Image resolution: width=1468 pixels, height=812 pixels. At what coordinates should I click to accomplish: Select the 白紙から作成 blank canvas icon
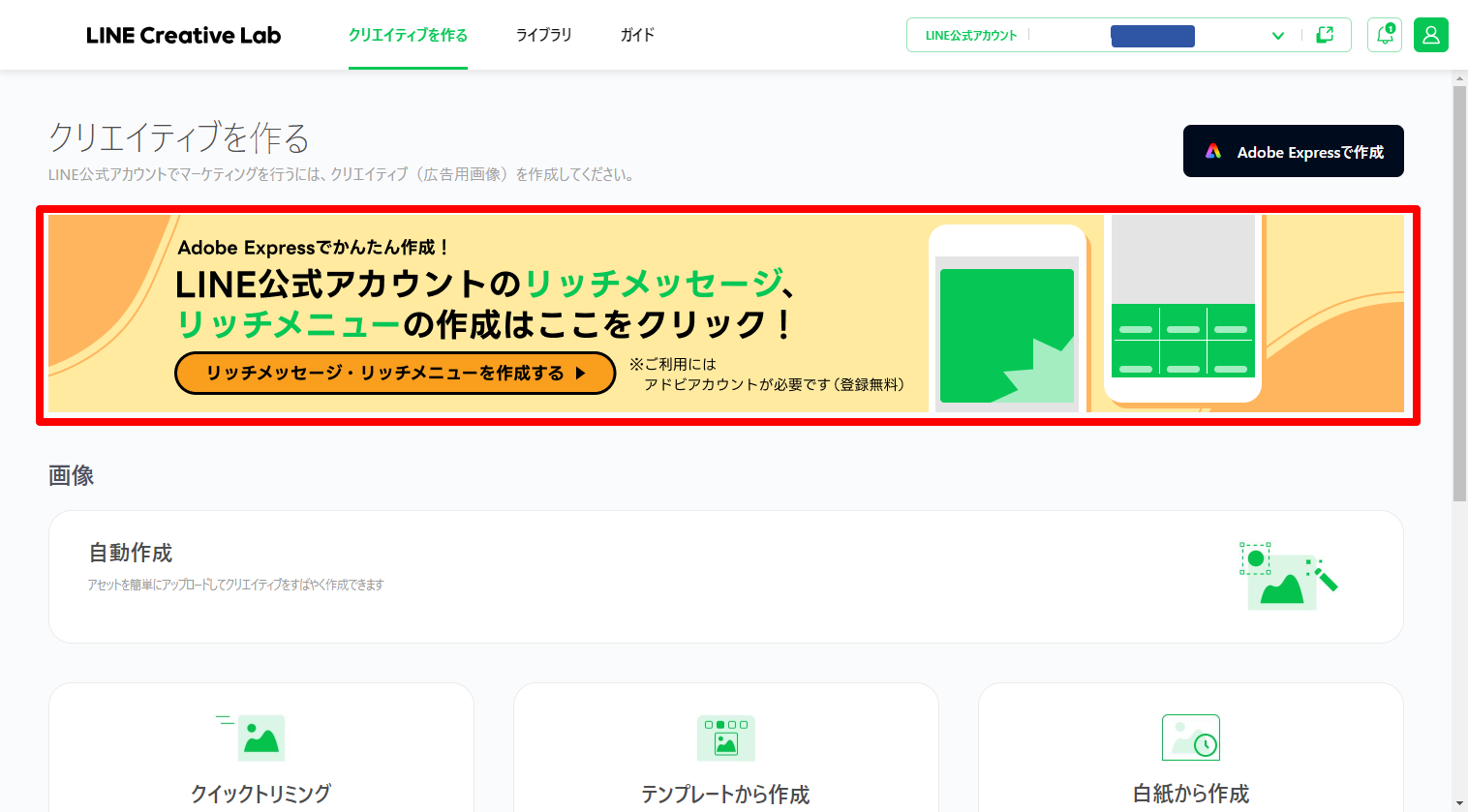pos(1190,737)
